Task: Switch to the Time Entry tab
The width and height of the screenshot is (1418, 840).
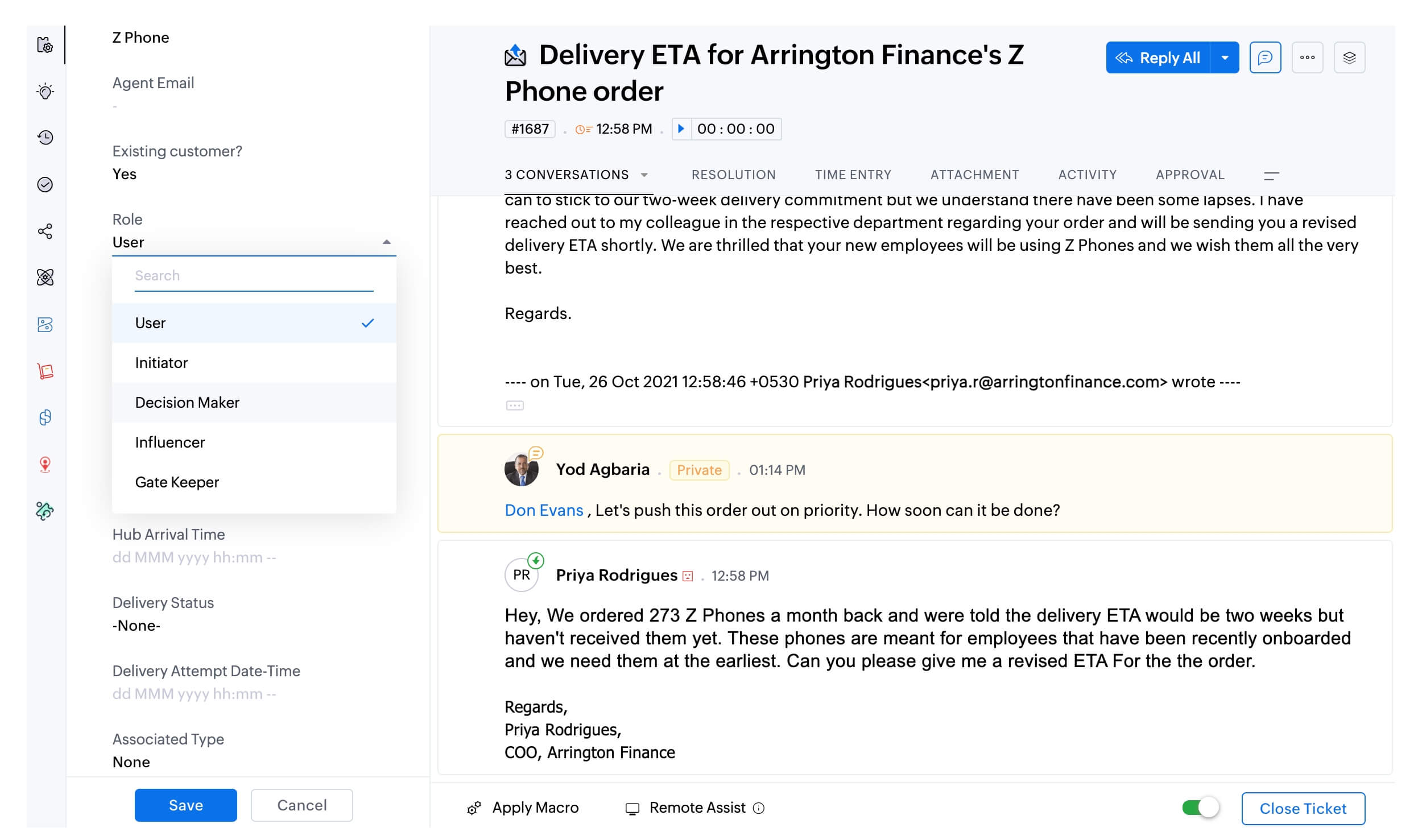Action: coord(853,175)
